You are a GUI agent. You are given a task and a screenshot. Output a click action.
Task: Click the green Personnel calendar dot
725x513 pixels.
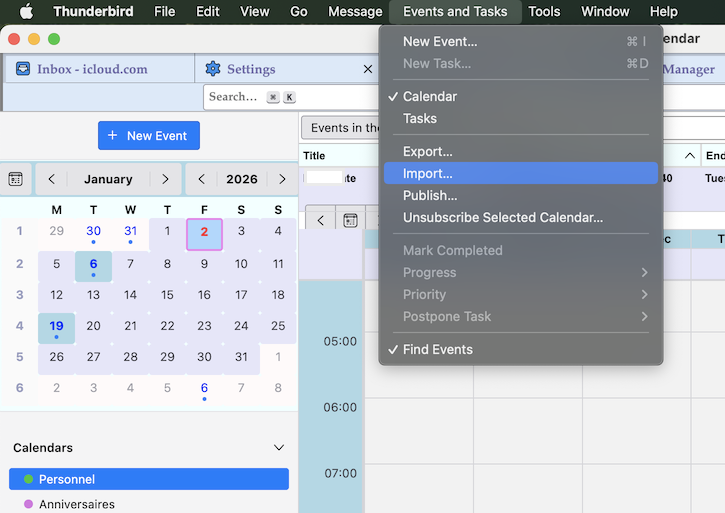pyautogui.click(x=28, y=479)
